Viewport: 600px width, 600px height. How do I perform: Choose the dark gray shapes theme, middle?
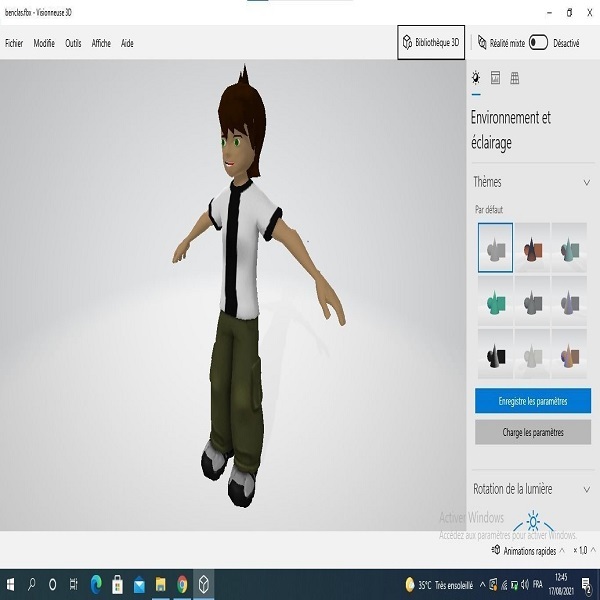[x=532, y=301]
